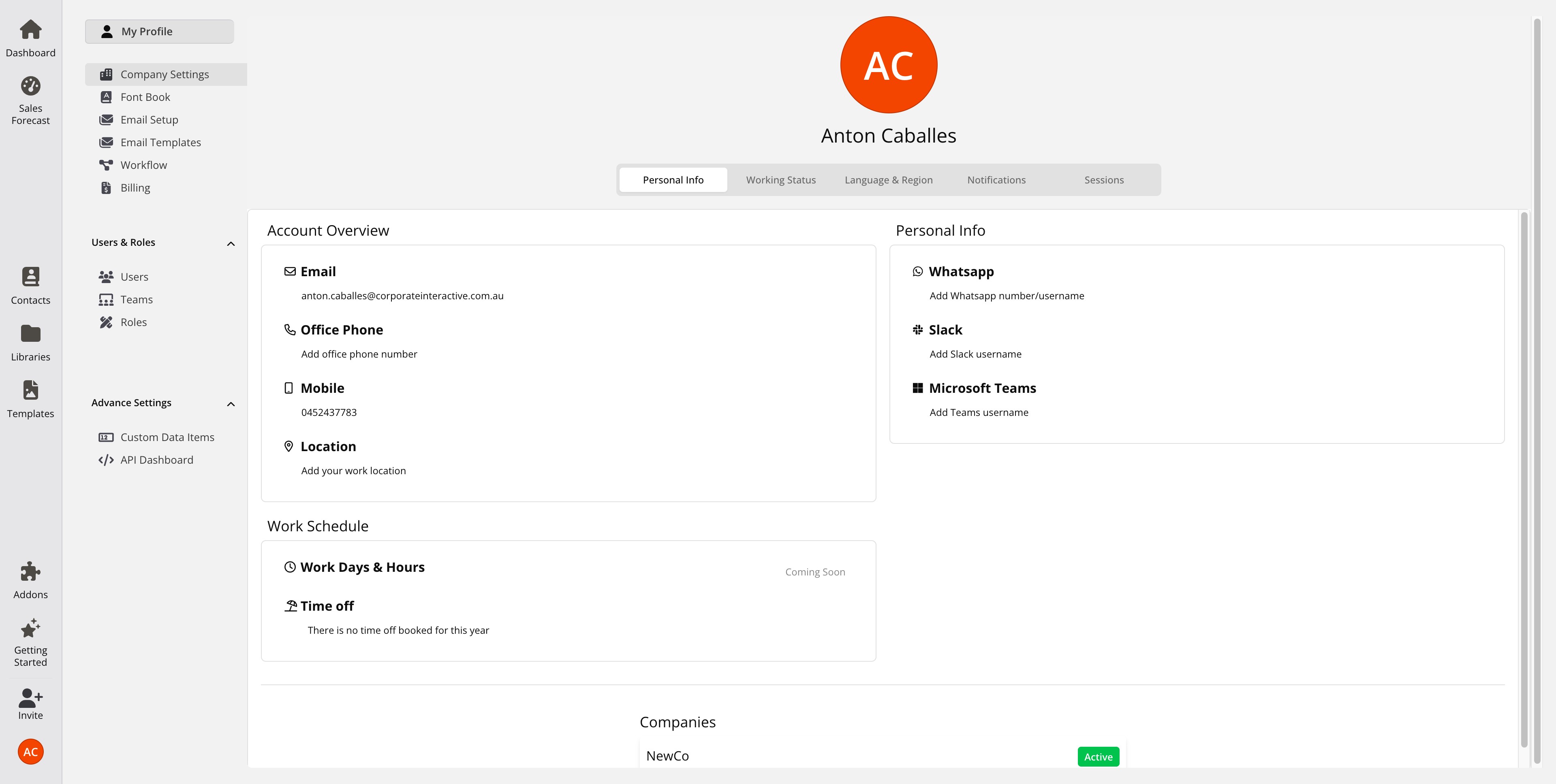Viewport: 1556px width, 784px height.
Task: Open Company Settings in the sidebar
Action: coord(164,74)
